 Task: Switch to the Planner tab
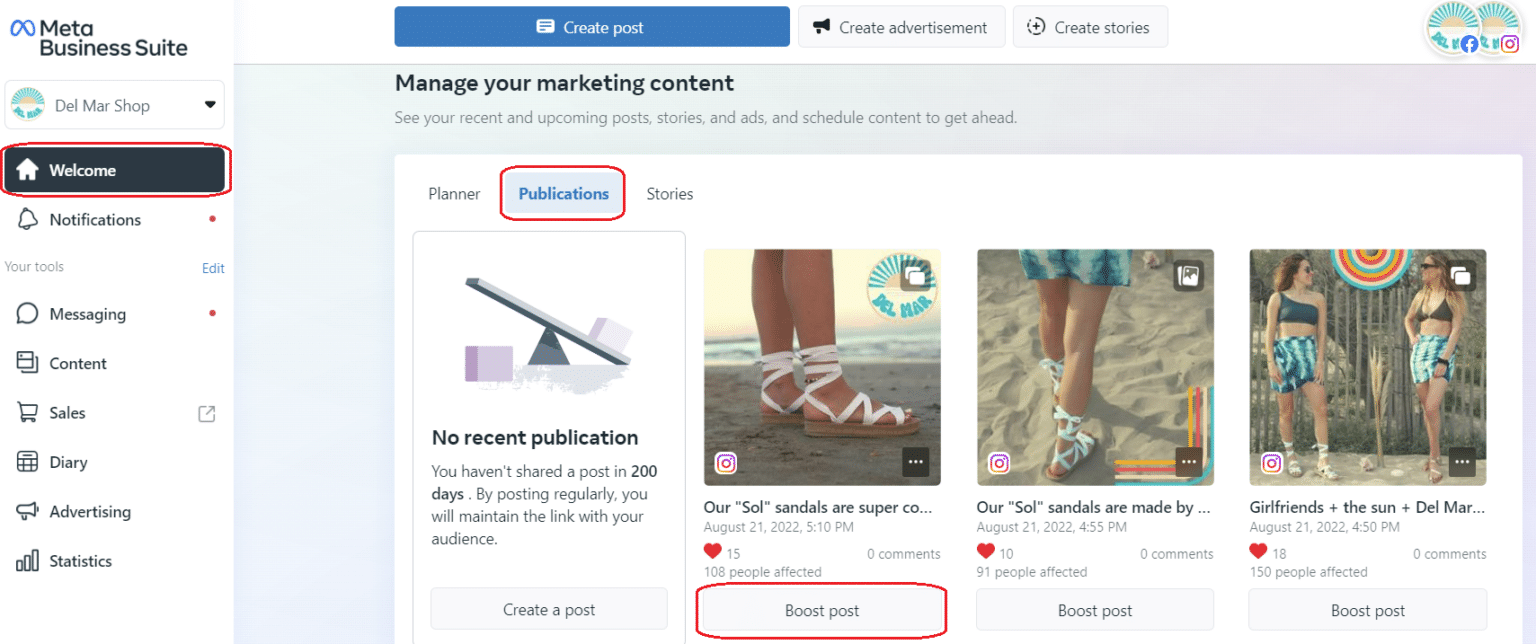pos(454,193)
